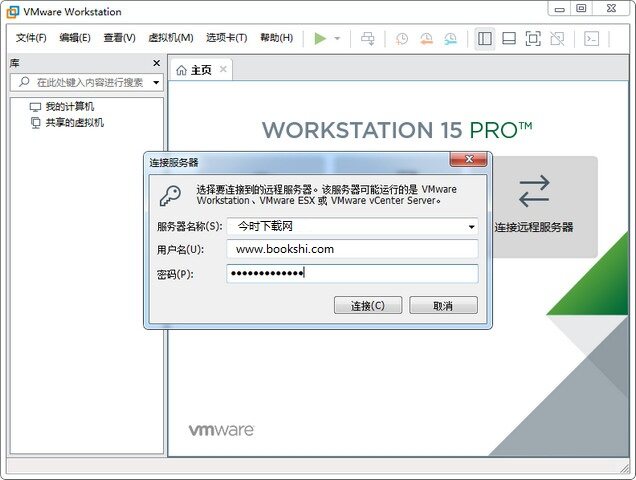Click the Revert to Snapshot icon
This screenshot has height=480, width=636.
pyautogui.click(x=426, y=39)
